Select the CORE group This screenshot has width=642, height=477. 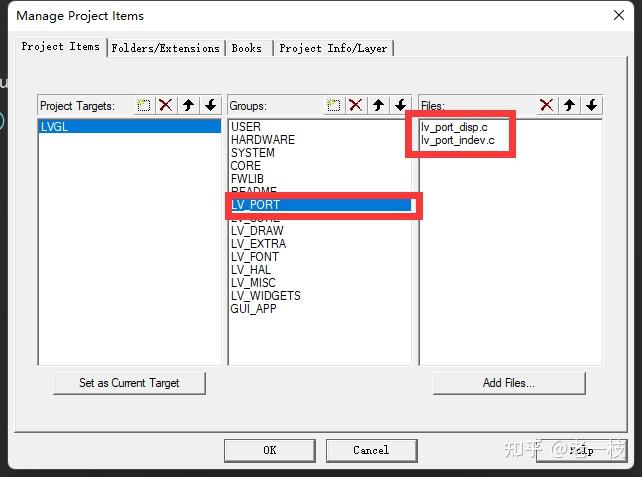point(320,166)
